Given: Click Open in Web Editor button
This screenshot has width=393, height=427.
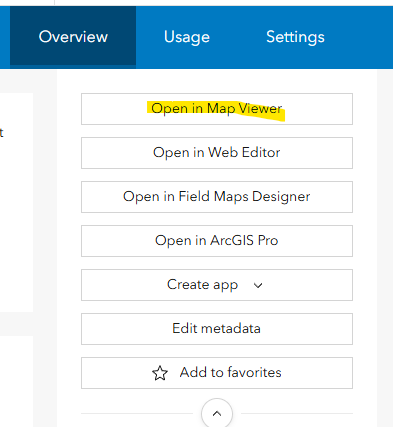Looking at the screenshot, I should (x=217, y=153).
